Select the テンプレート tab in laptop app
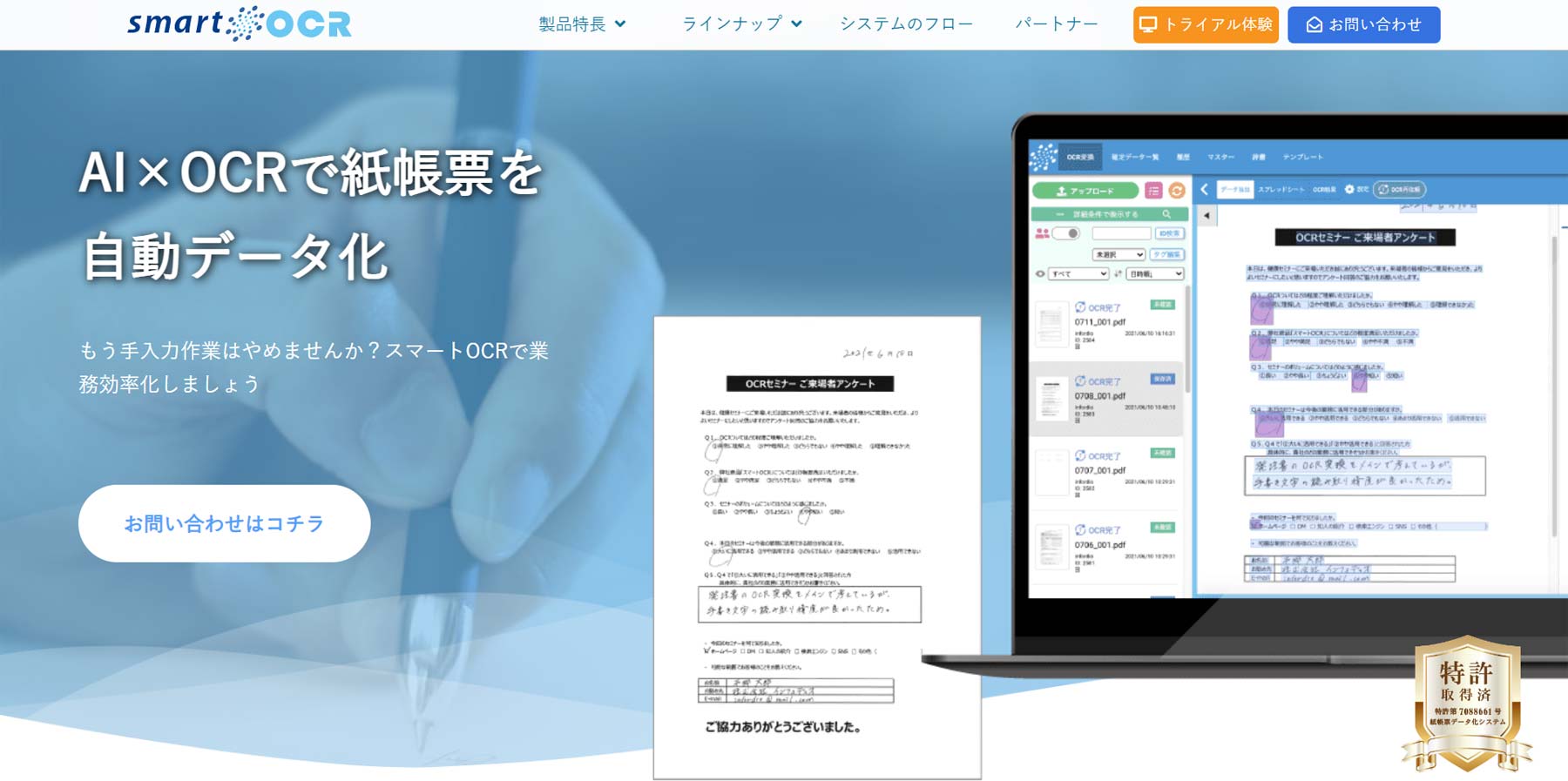The width and height of the screenshot is (1568, 781). pos(1303,157)
